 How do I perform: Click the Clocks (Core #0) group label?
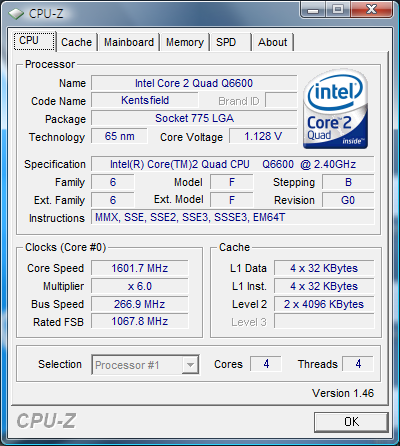pyautogui.click(x=66, y=247)
